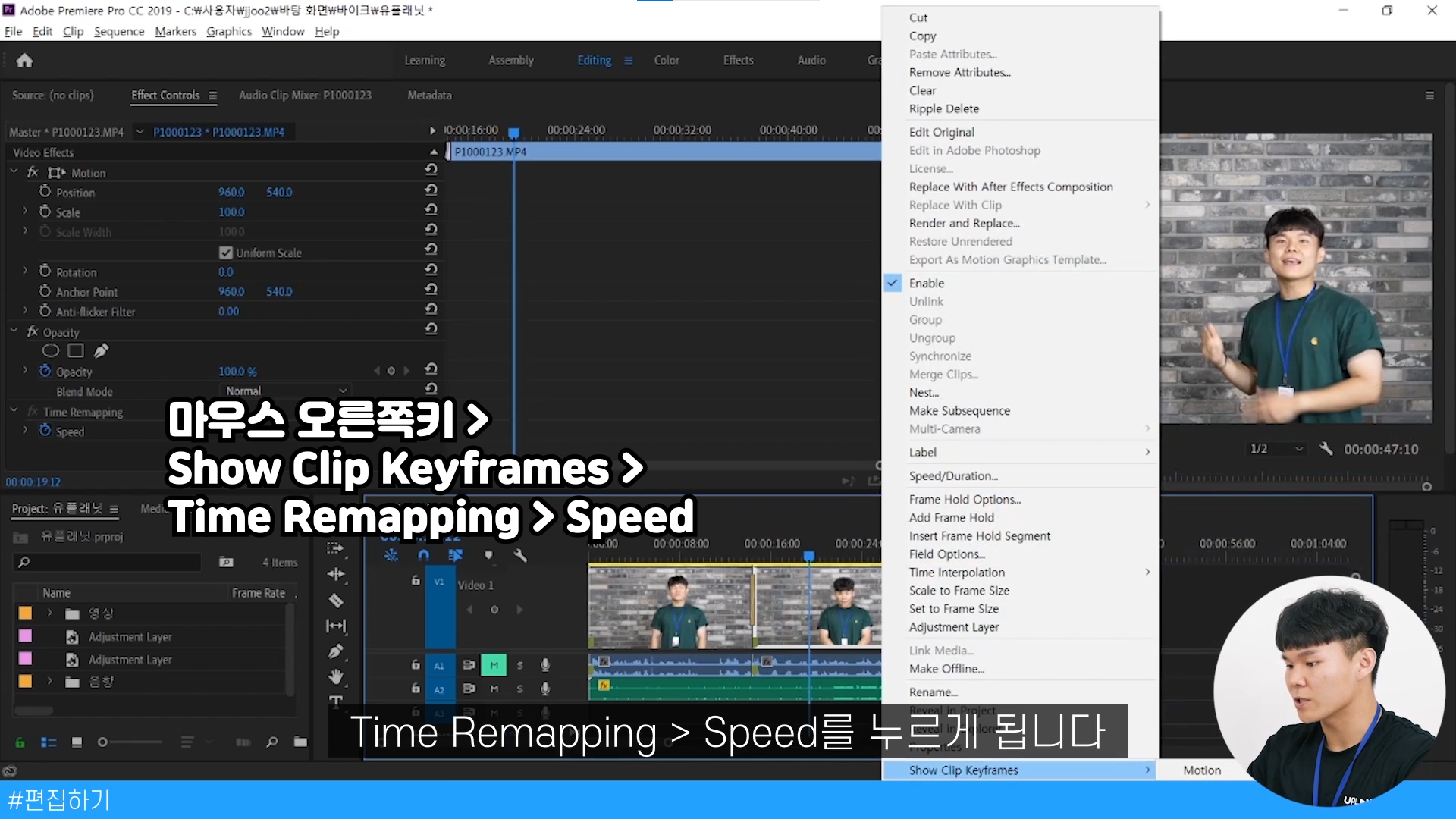Reset Position parameter
This screenshot has height=819, width=1456.
pos(431,190)
